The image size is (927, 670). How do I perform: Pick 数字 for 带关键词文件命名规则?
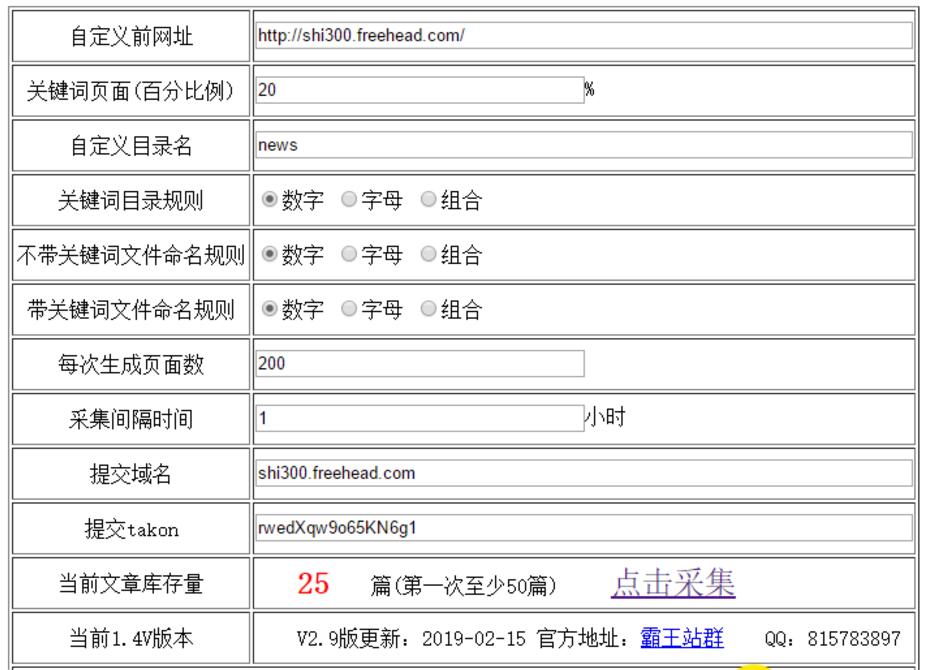pos(269,309)
